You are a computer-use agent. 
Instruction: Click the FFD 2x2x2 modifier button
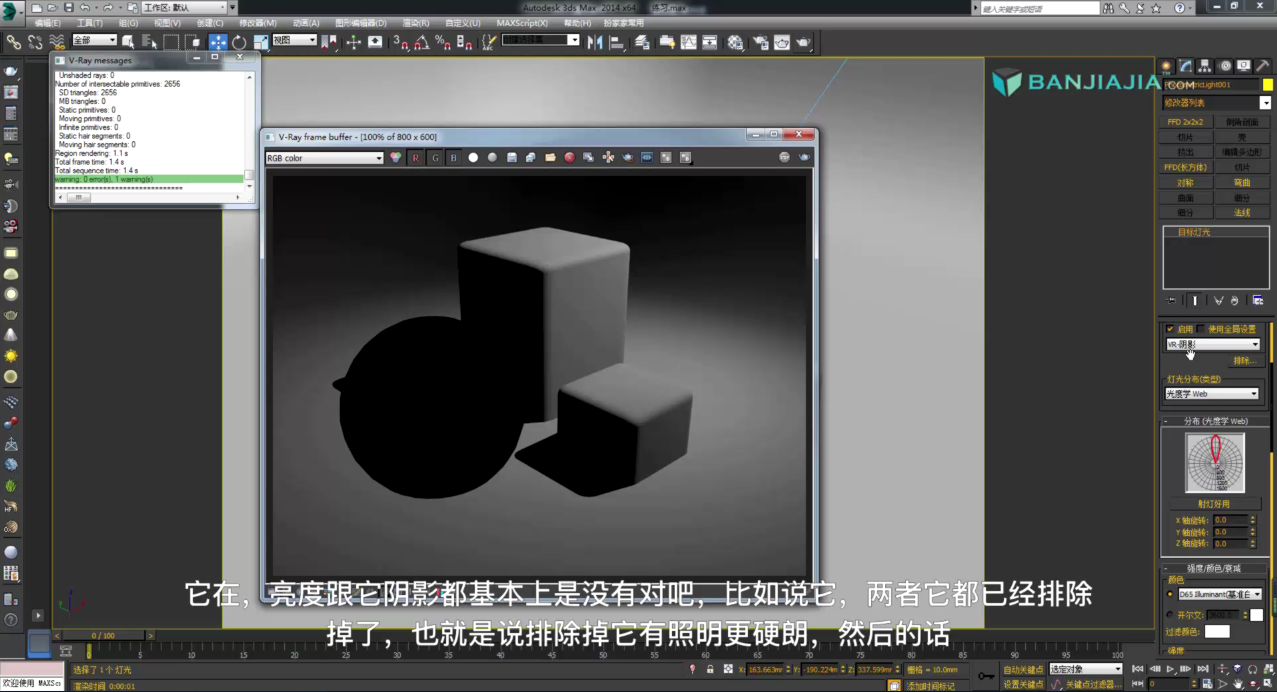(1185, 122)
